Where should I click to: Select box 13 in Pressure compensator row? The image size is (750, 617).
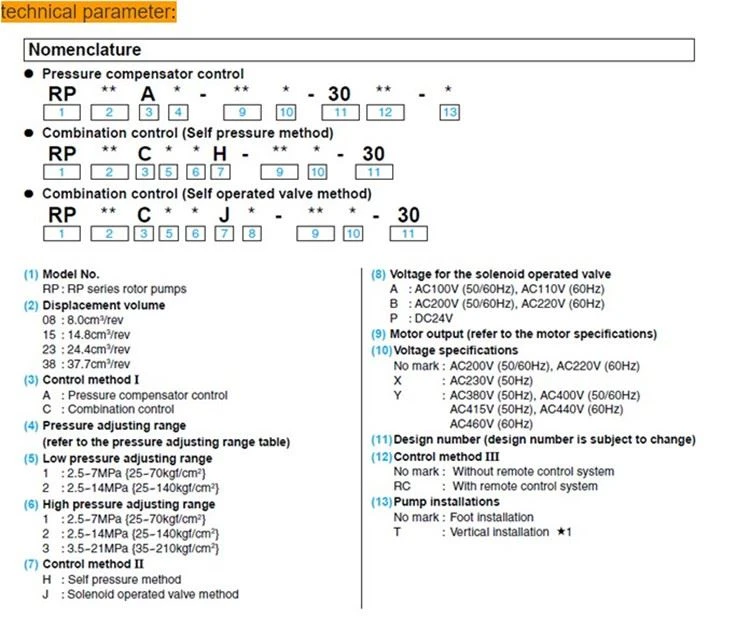pos(450,112)
